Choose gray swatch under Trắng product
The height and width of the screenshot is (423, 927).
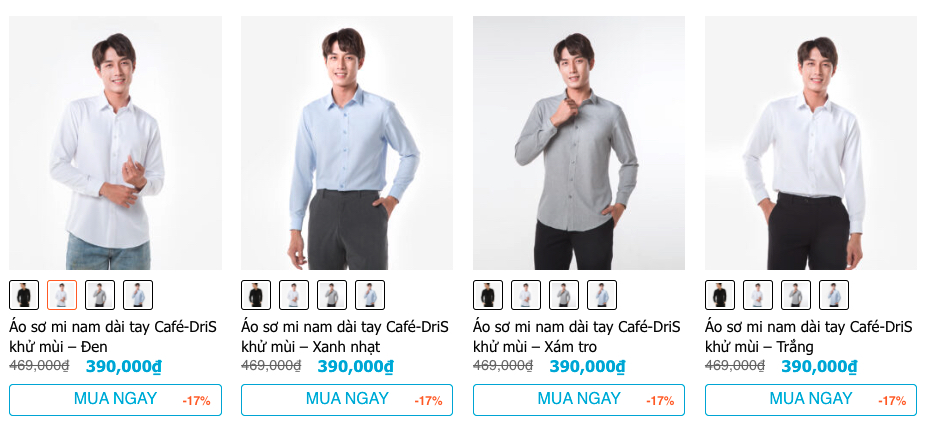point(796,295)
